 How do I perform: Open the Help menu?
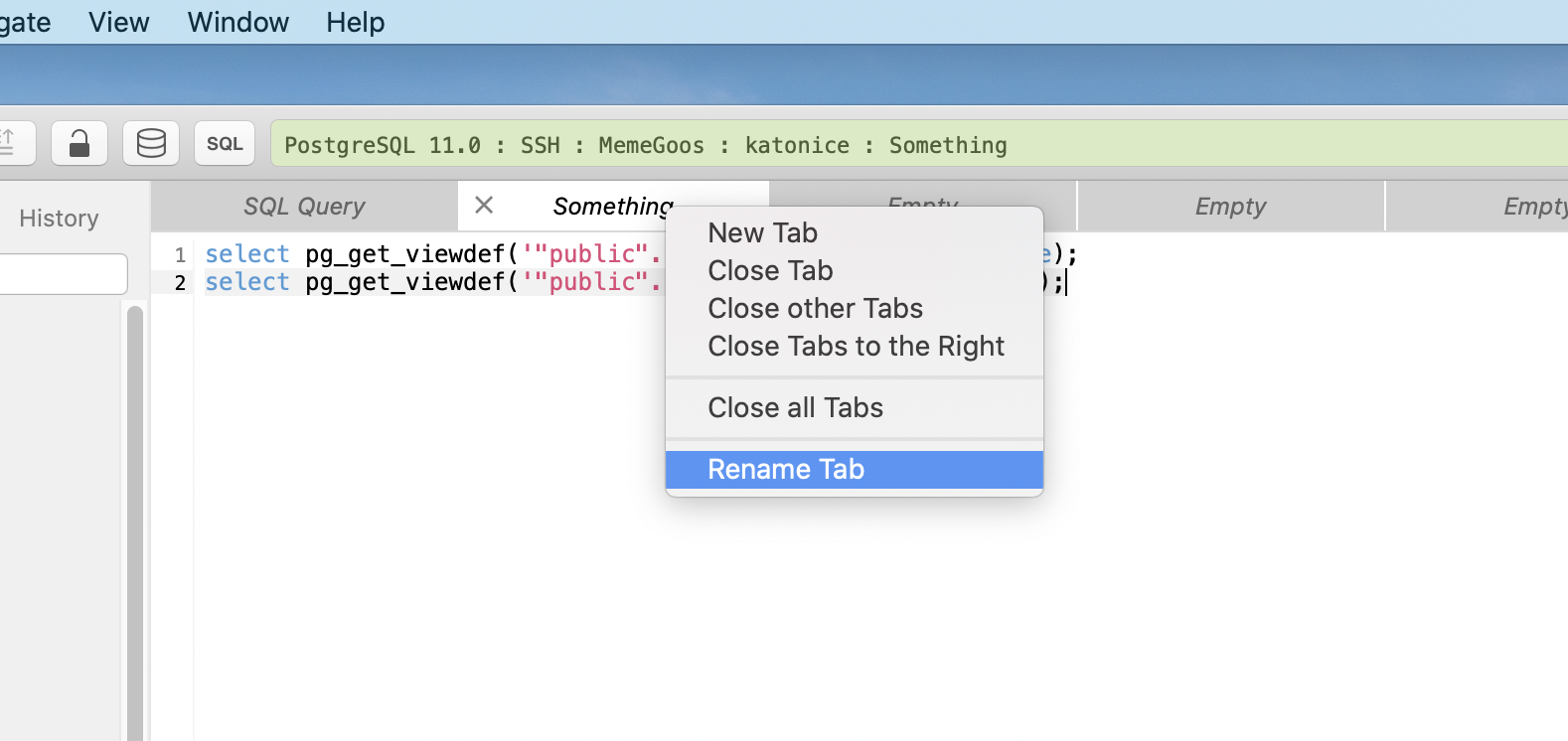355,22
